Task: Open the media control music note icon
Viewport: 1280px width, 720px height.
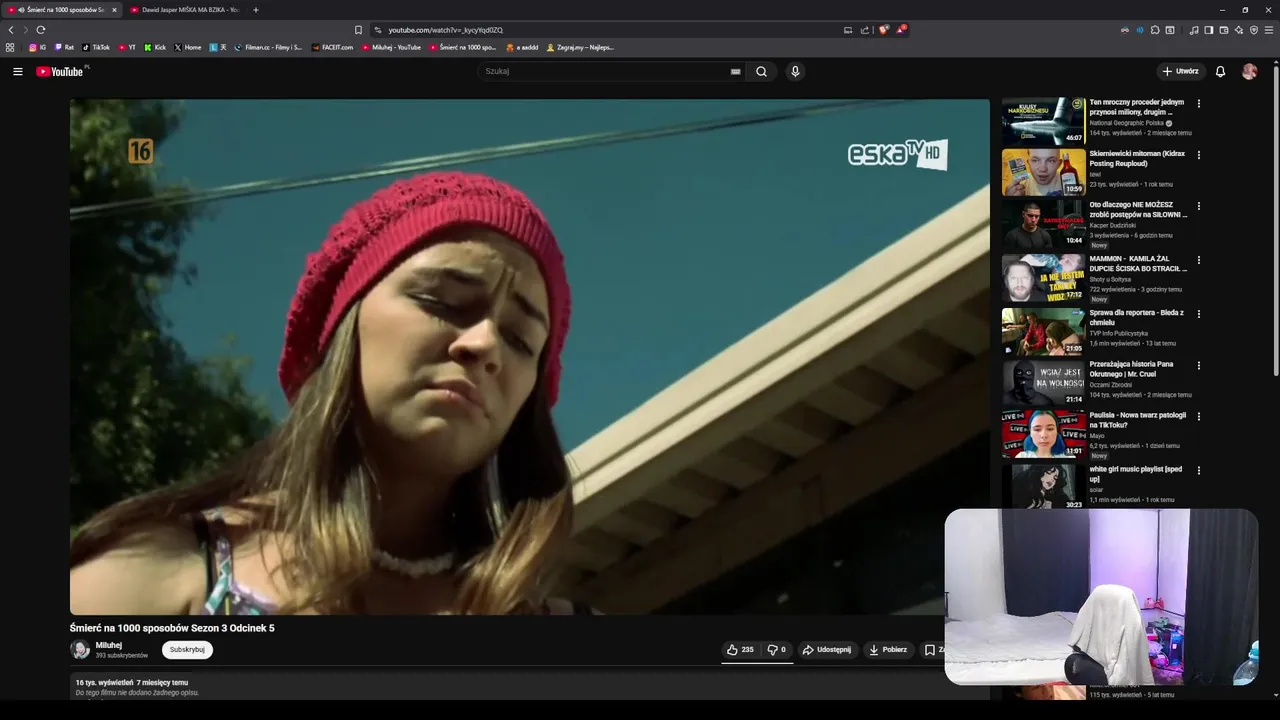Action: pyautogui.click(x=1194, y=30)
